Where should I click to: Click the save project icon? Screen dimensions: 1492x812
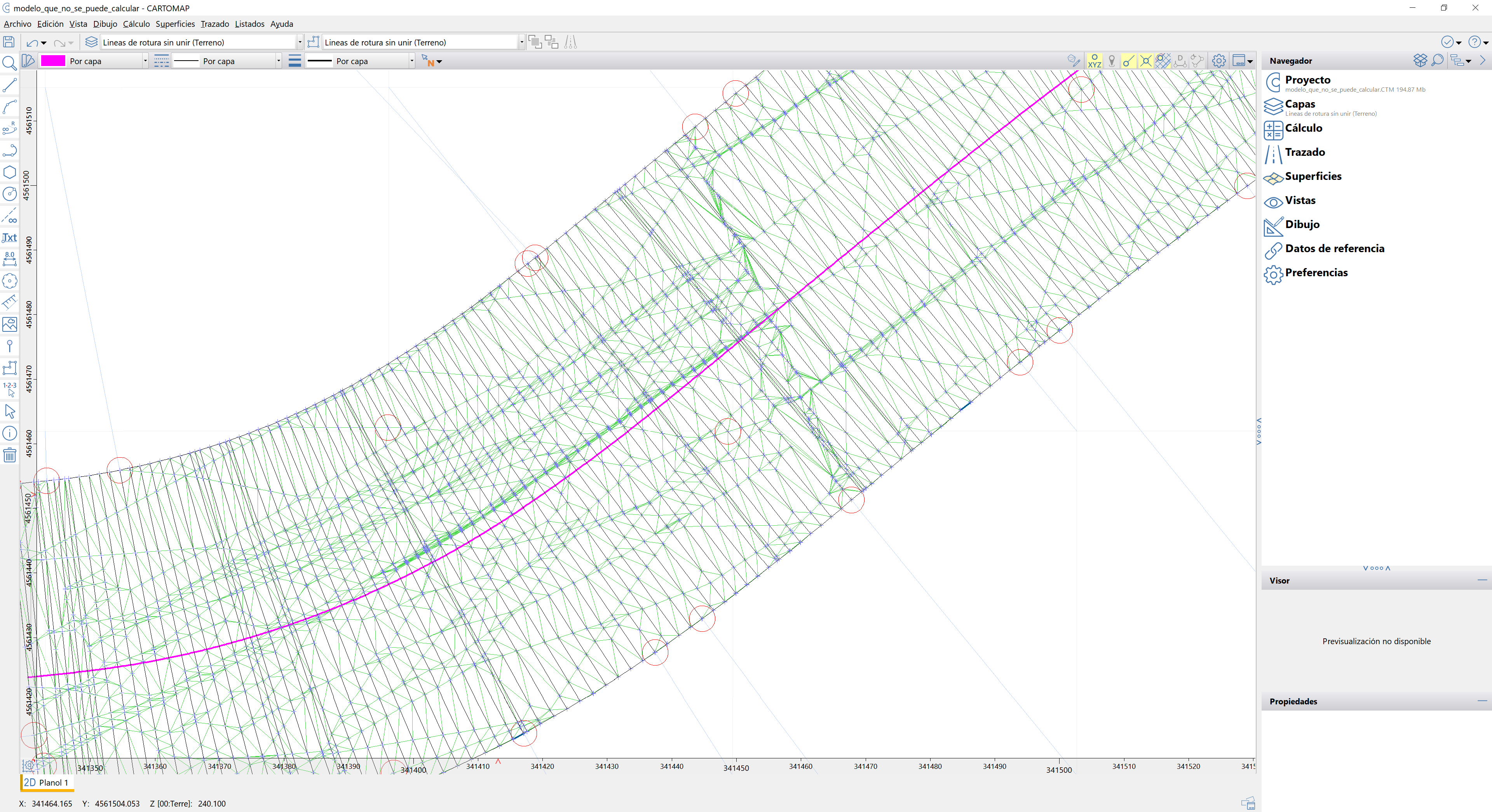pos(9,42)
